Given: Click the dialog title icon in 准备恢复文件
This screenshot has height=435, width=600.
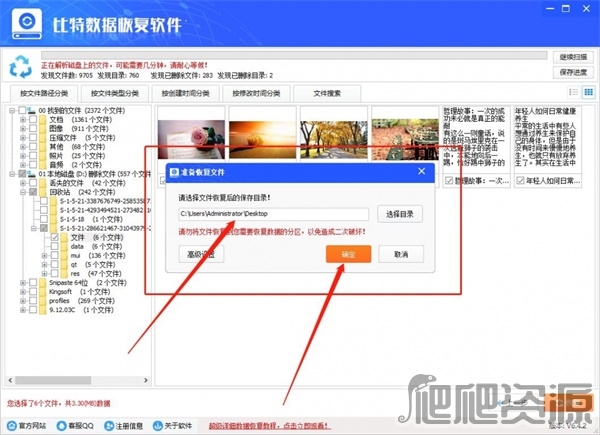Looking at the screenshot, I should (174, 172).
